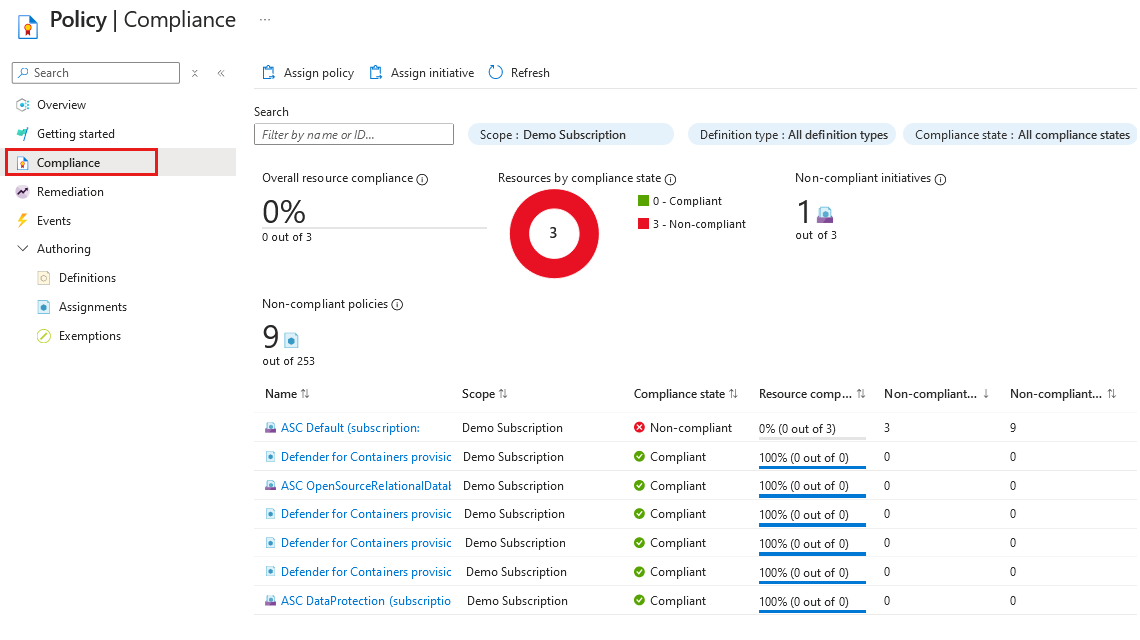Click the Policy blade icon beside the title
The image size is (1140, 640).
pos(28,27)
